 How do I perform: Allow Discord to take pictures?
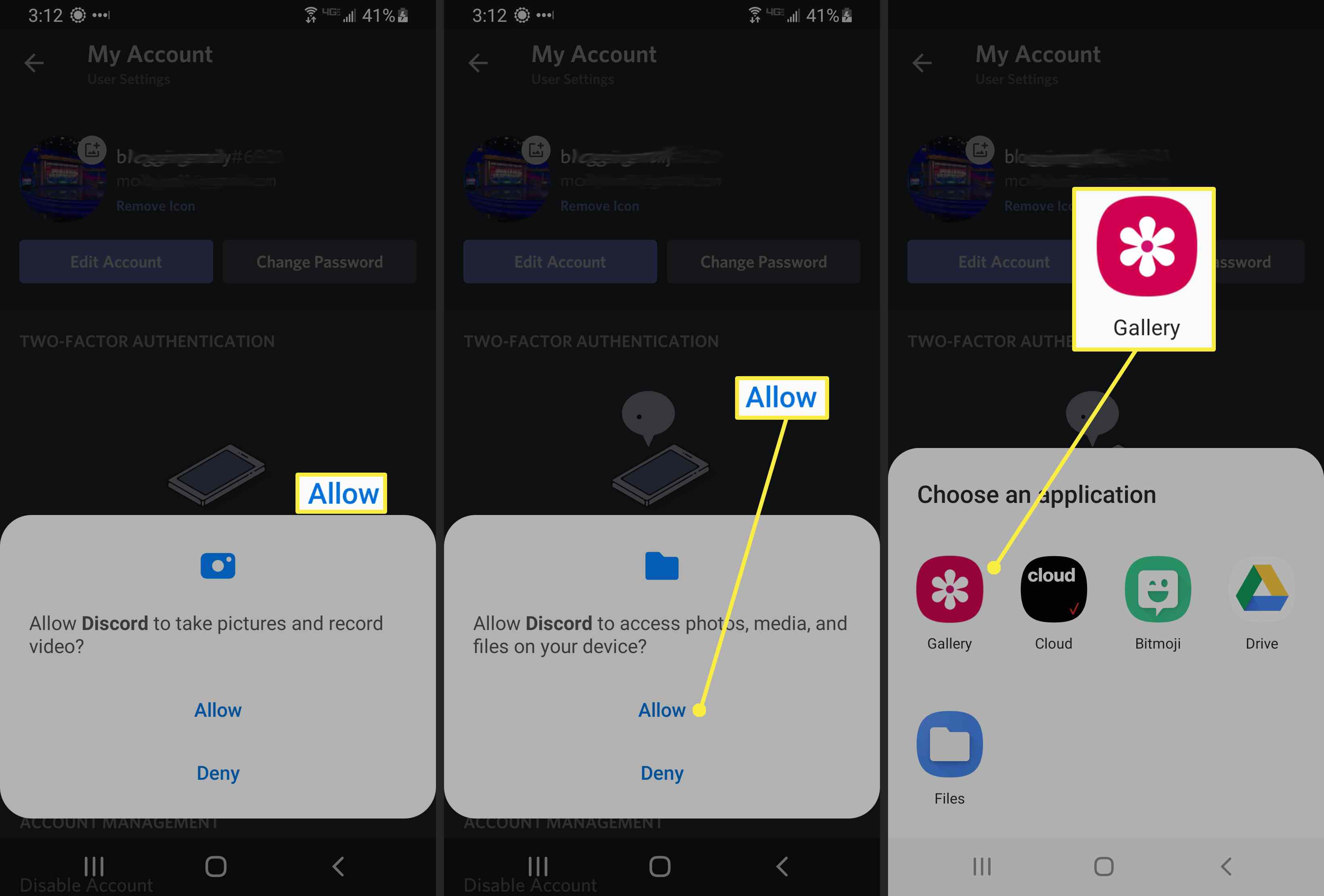(218, 710)
